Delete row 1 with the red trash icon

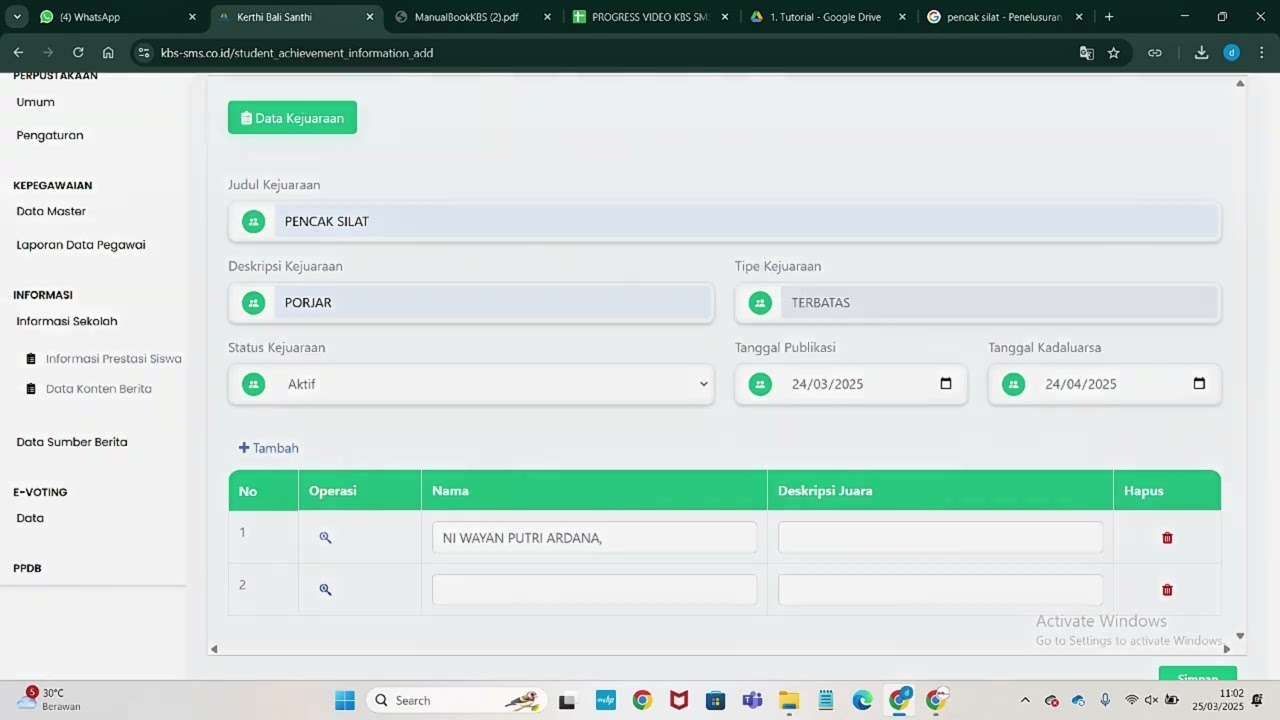click(1167, 538)
